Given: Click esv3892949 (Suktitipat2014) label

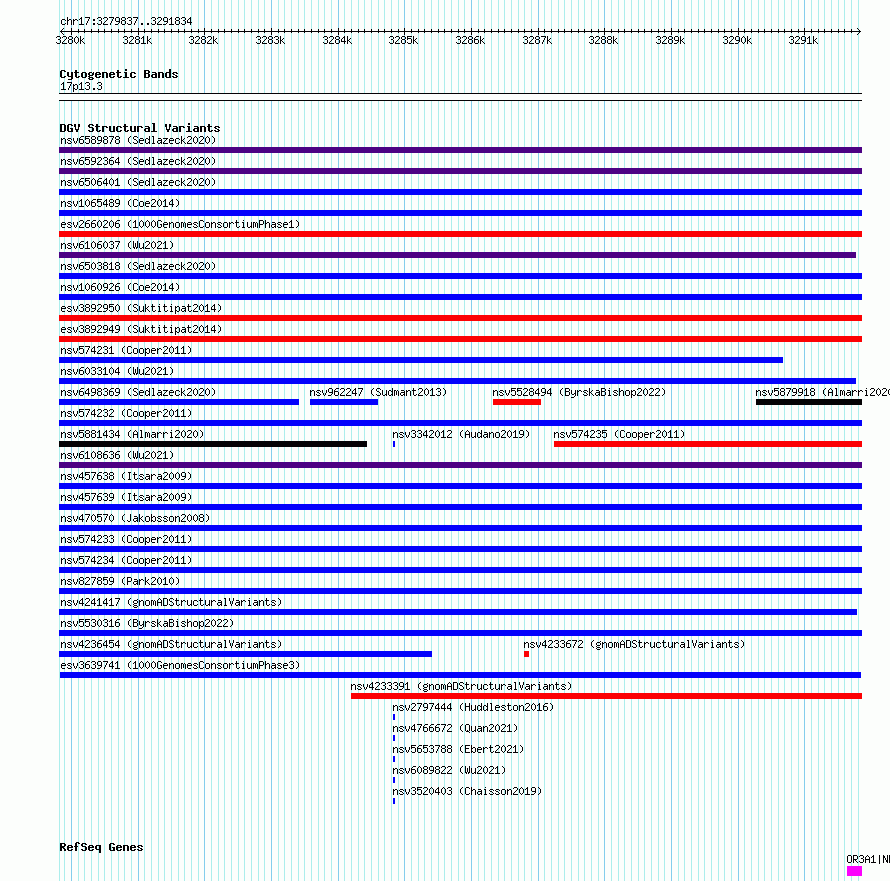Looking at the screenshot, I should (x=141, y=329).
